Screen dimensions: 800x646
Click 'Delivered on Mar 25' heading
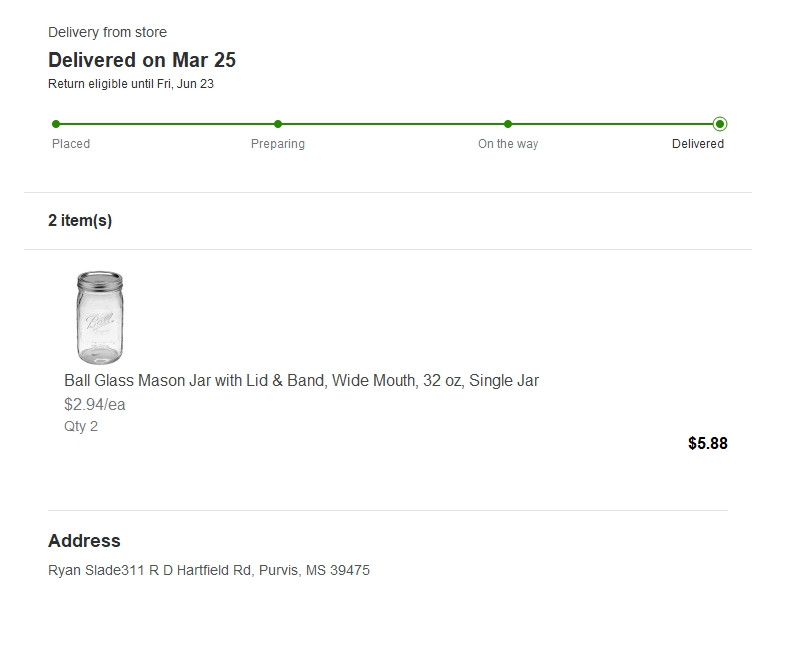point(142,60)
